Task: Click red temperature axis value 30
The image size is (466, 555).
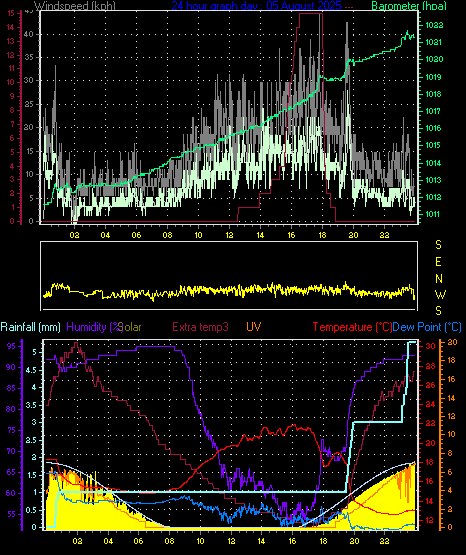Action: (x=430, y=346)
